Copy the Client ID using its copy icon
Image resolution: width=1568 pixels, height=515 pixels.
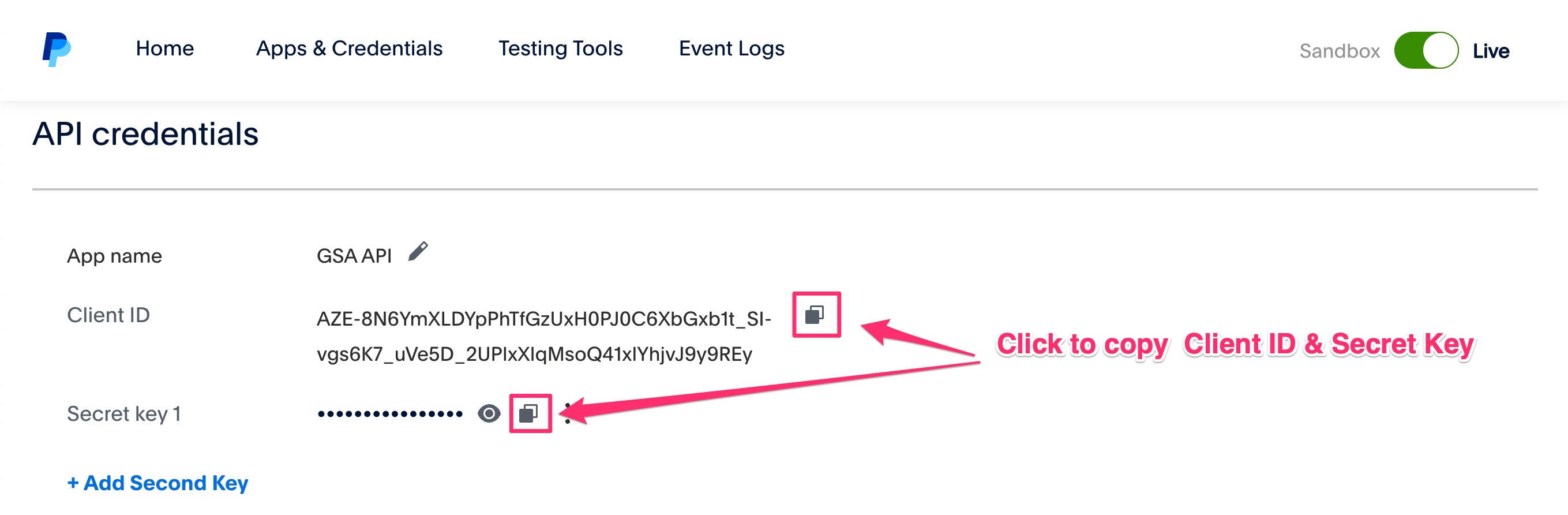(815, 315)
